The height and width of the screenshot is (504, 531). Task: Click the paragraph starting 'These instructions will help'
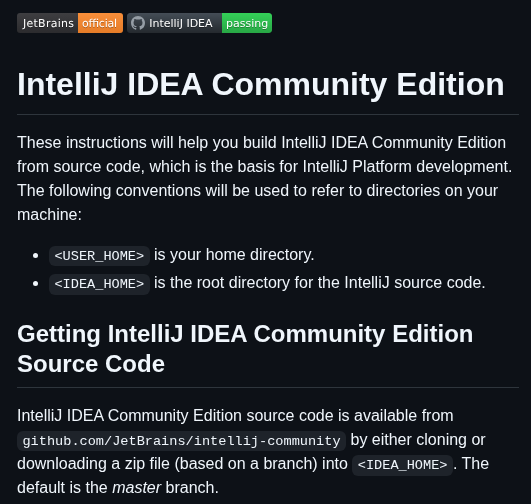point(265,178)
